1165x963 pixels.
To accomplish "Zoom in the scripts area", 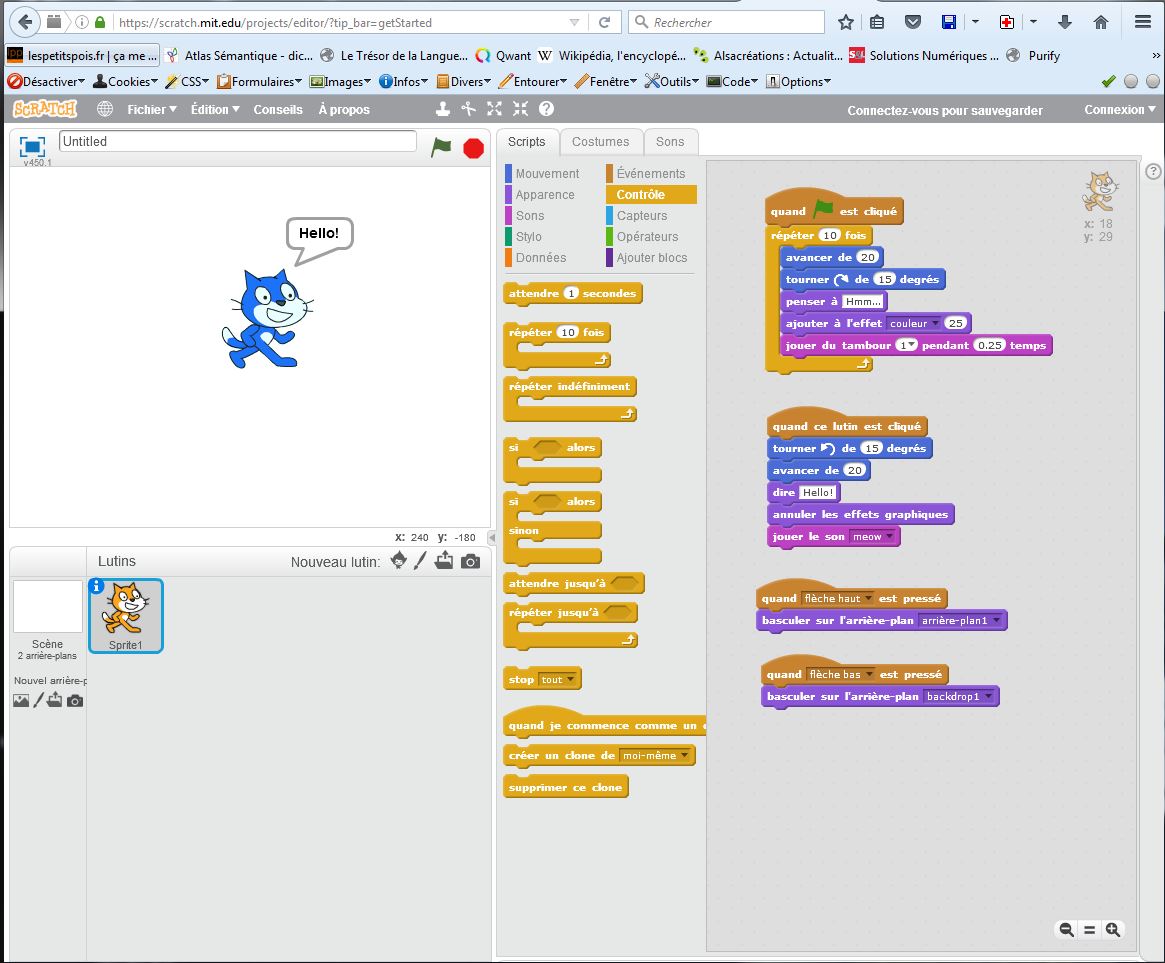I will coord(1113,930).
